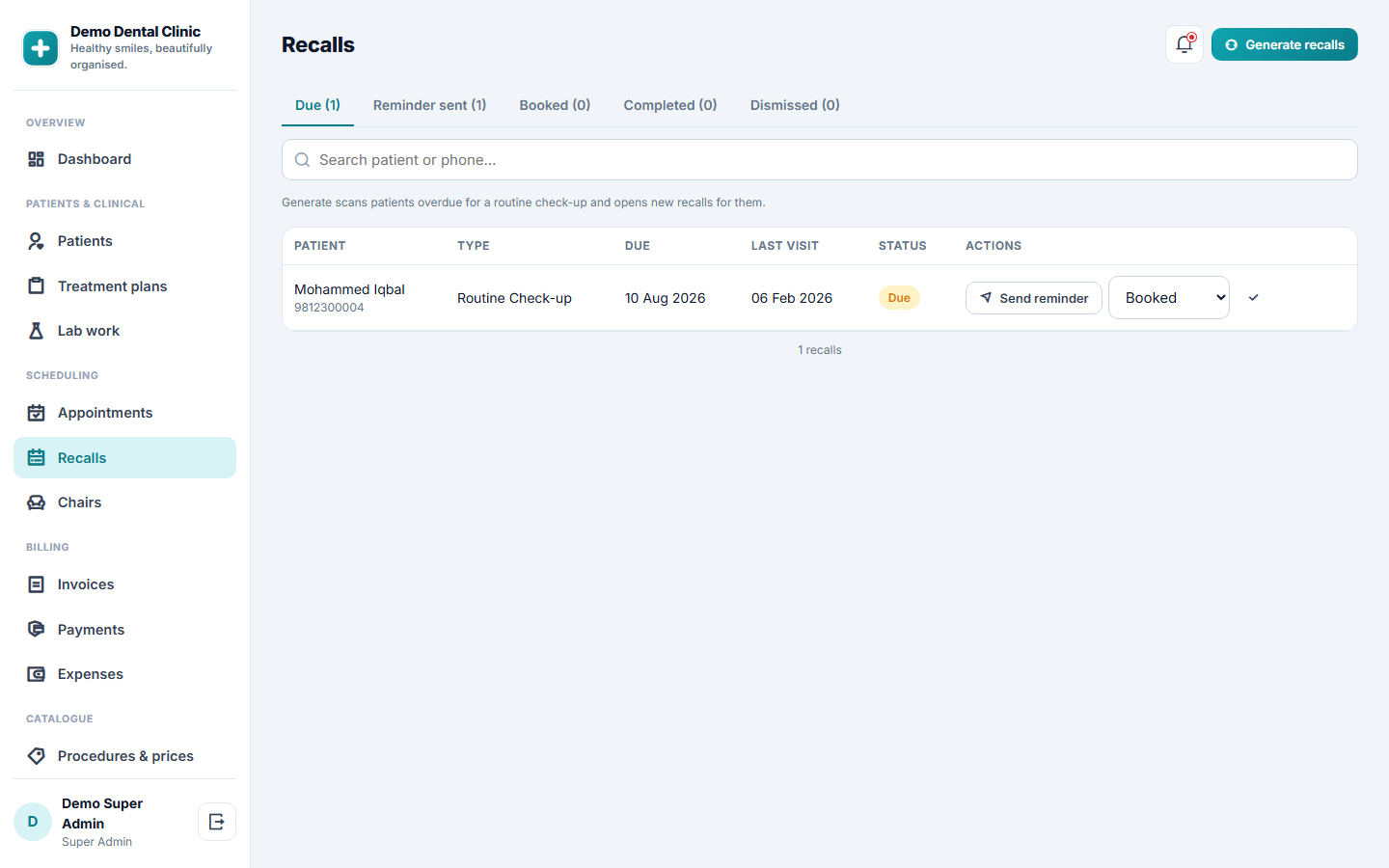Image resolution: width=1389 pixels, height=868 pixels.
Task: Open the notifications bell
Action: [x=1185, y=44]
